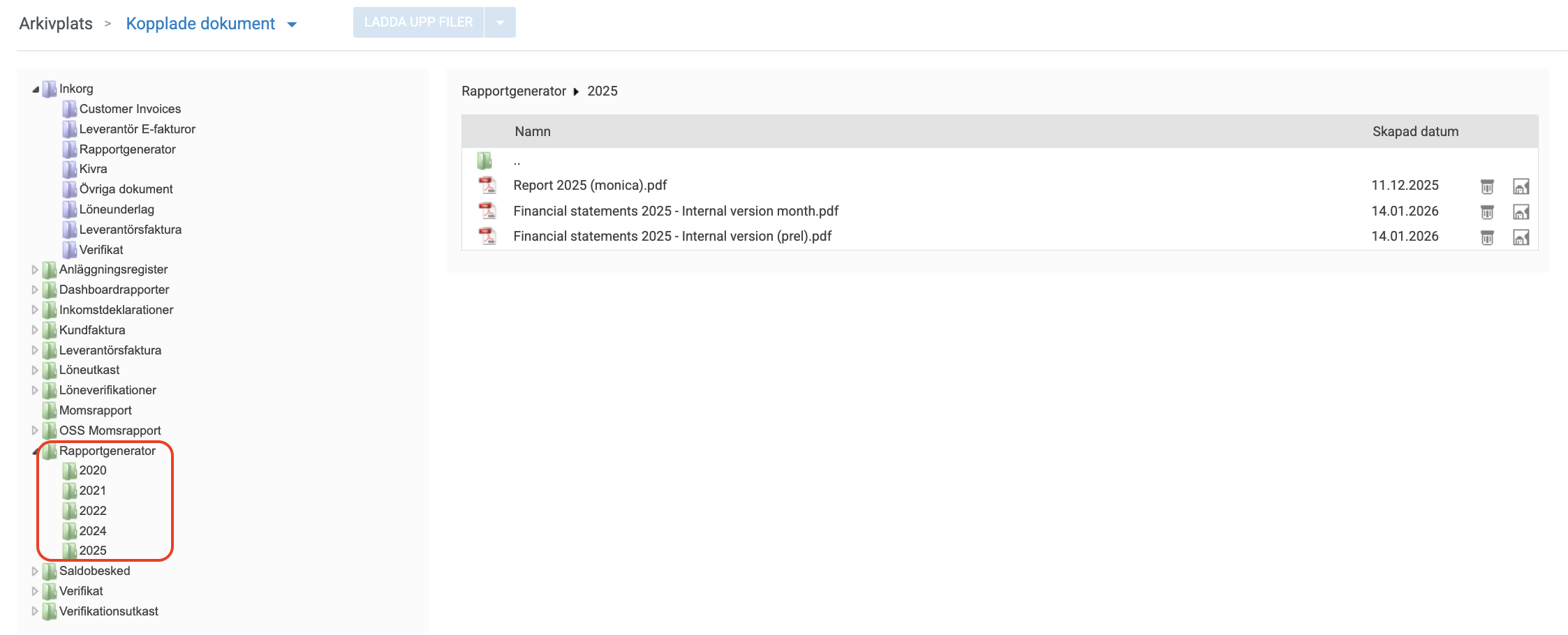Click PDF icon of Internal version (prel).pdf

click(487, 237)
